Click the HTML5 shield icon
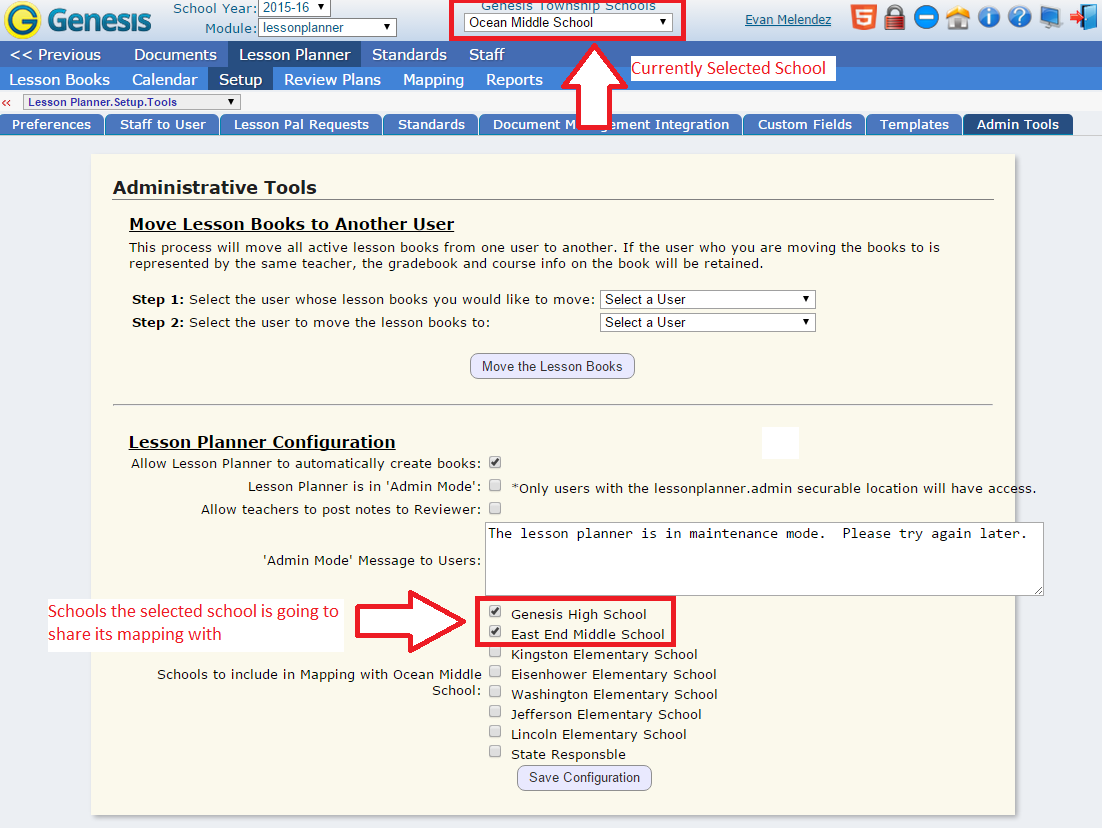Screen dimensions: 1102x828 (863, 17)
